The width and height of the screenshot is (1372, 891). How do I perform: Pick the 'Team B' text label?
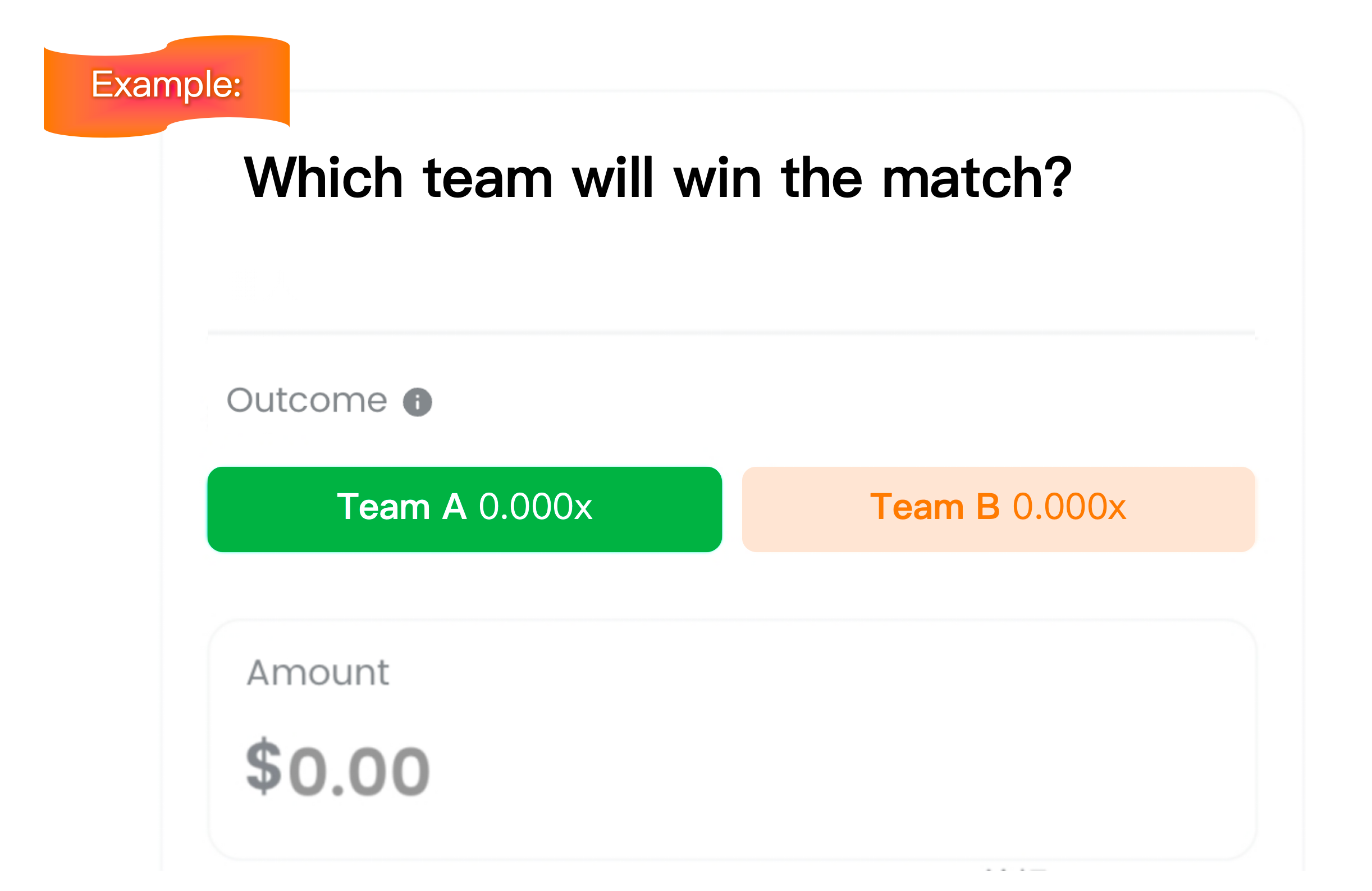pyautogui.click(x=935, y=507)
